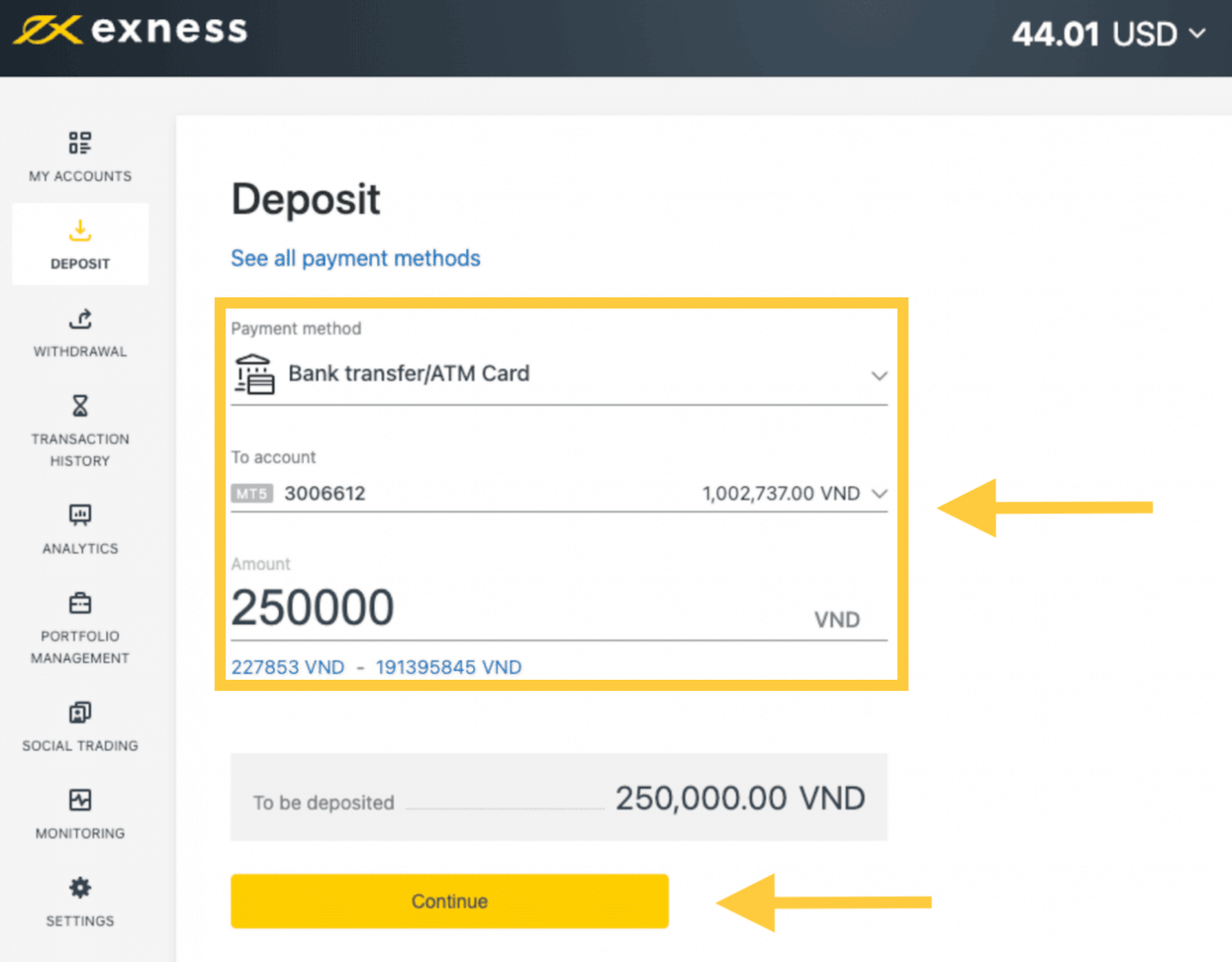Open My Accounts menu label
Screen dimensions: 1232x962
80,176
